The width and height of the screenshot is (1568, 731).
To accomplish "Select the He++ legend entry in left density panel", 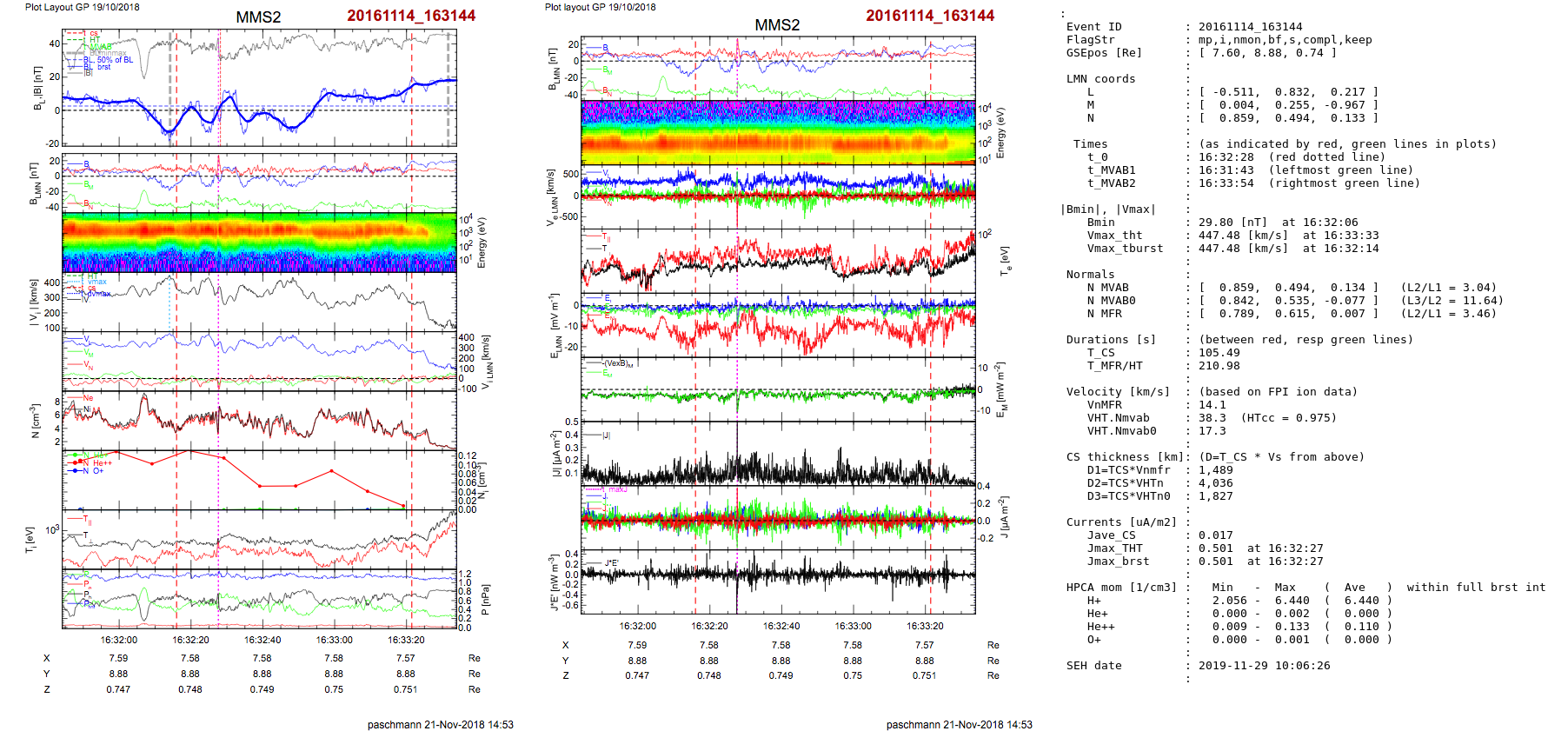I will [102, 463].
